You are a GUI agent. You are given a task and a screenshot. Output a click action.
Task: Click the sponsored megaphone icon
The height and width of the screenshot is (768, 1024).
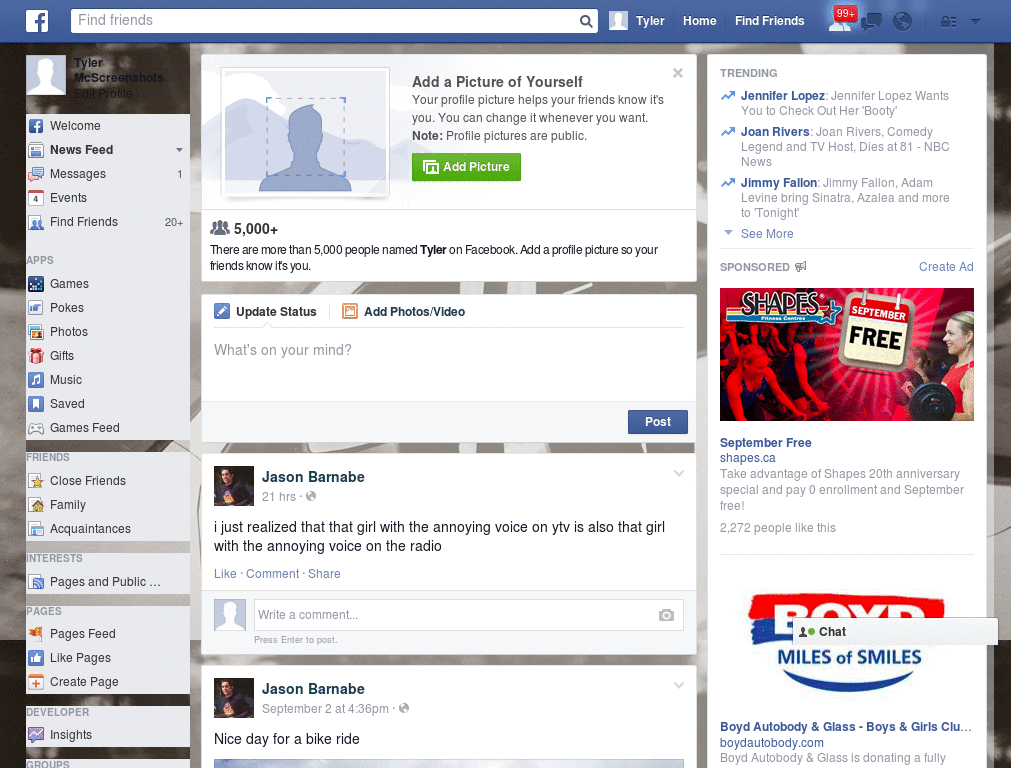click(x=801, y=266)
